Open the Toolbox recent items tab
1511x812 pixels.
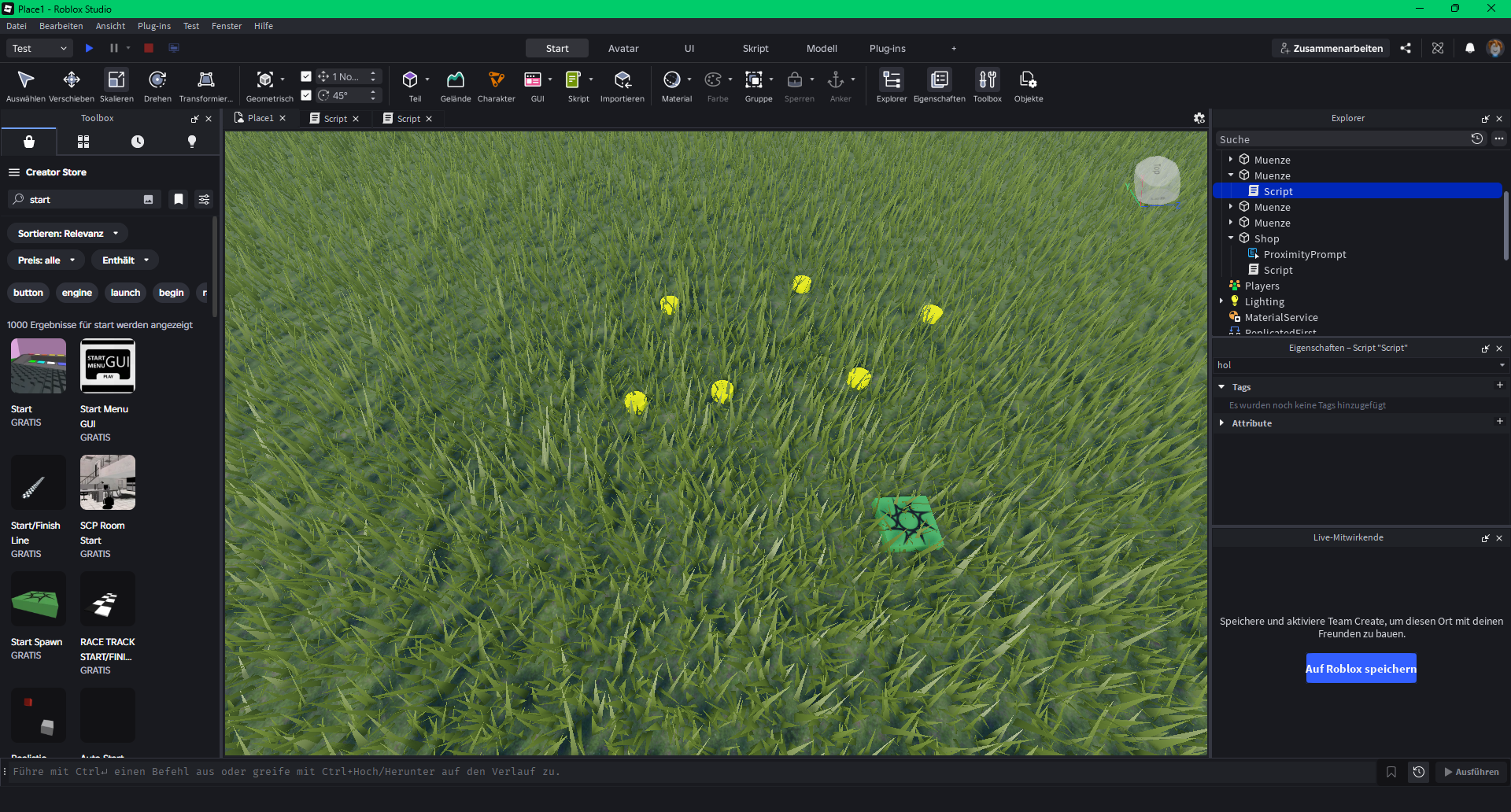[138, 142]
